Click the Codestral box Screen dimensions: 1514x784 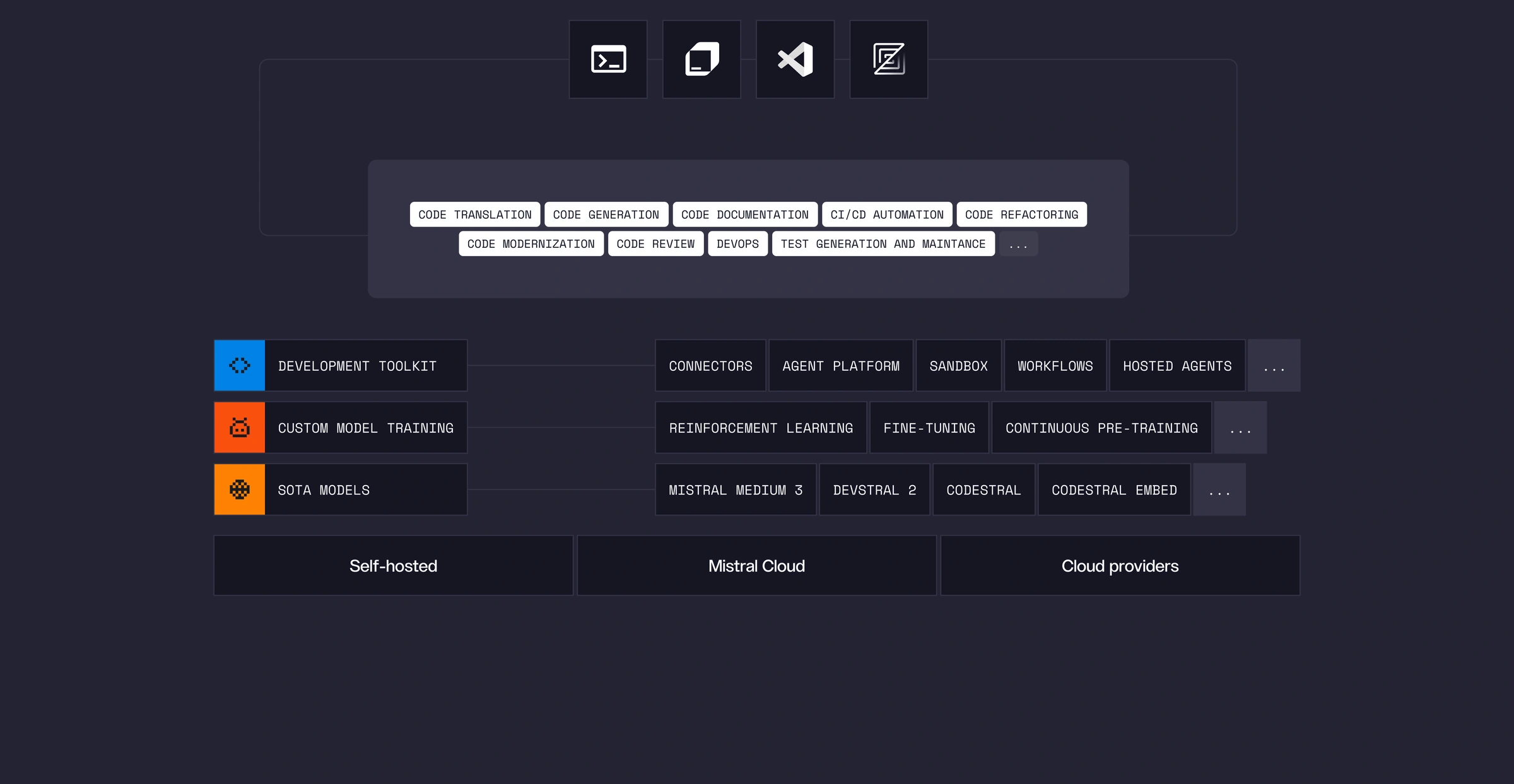pos(983,489)
